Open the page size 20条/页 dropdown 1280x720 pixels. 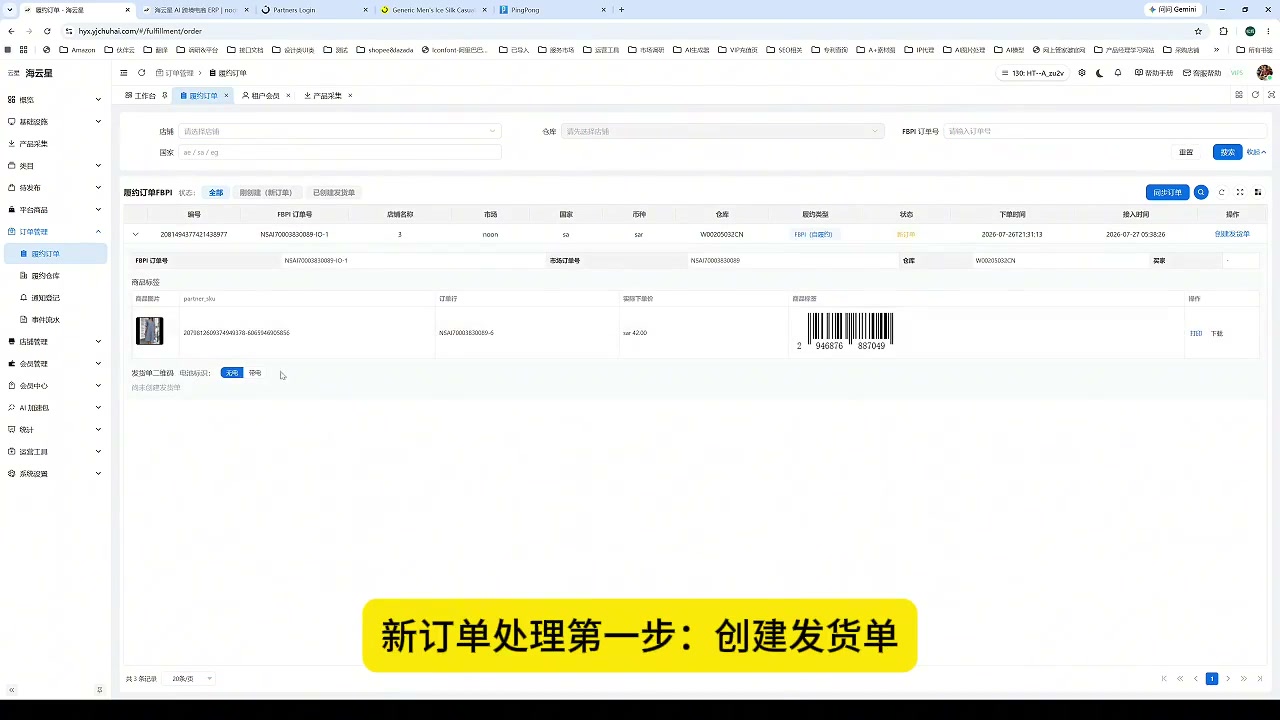coord(191,678)
